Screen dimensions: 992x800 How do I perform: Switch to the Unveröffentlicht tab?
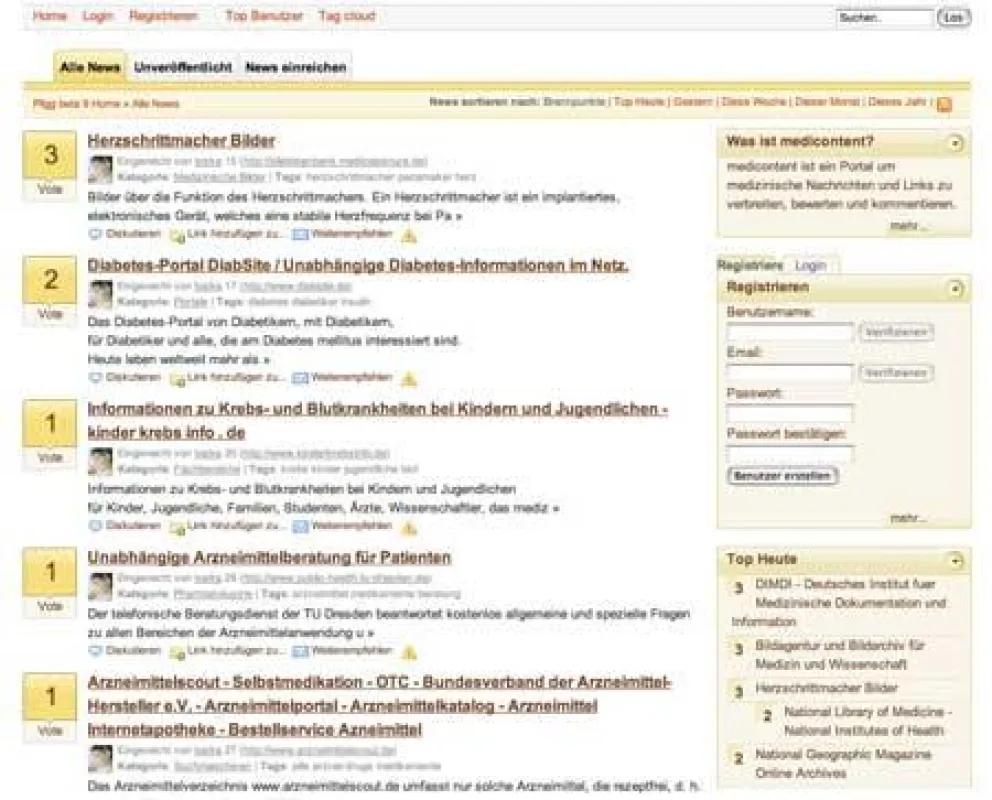coord(183,67)
